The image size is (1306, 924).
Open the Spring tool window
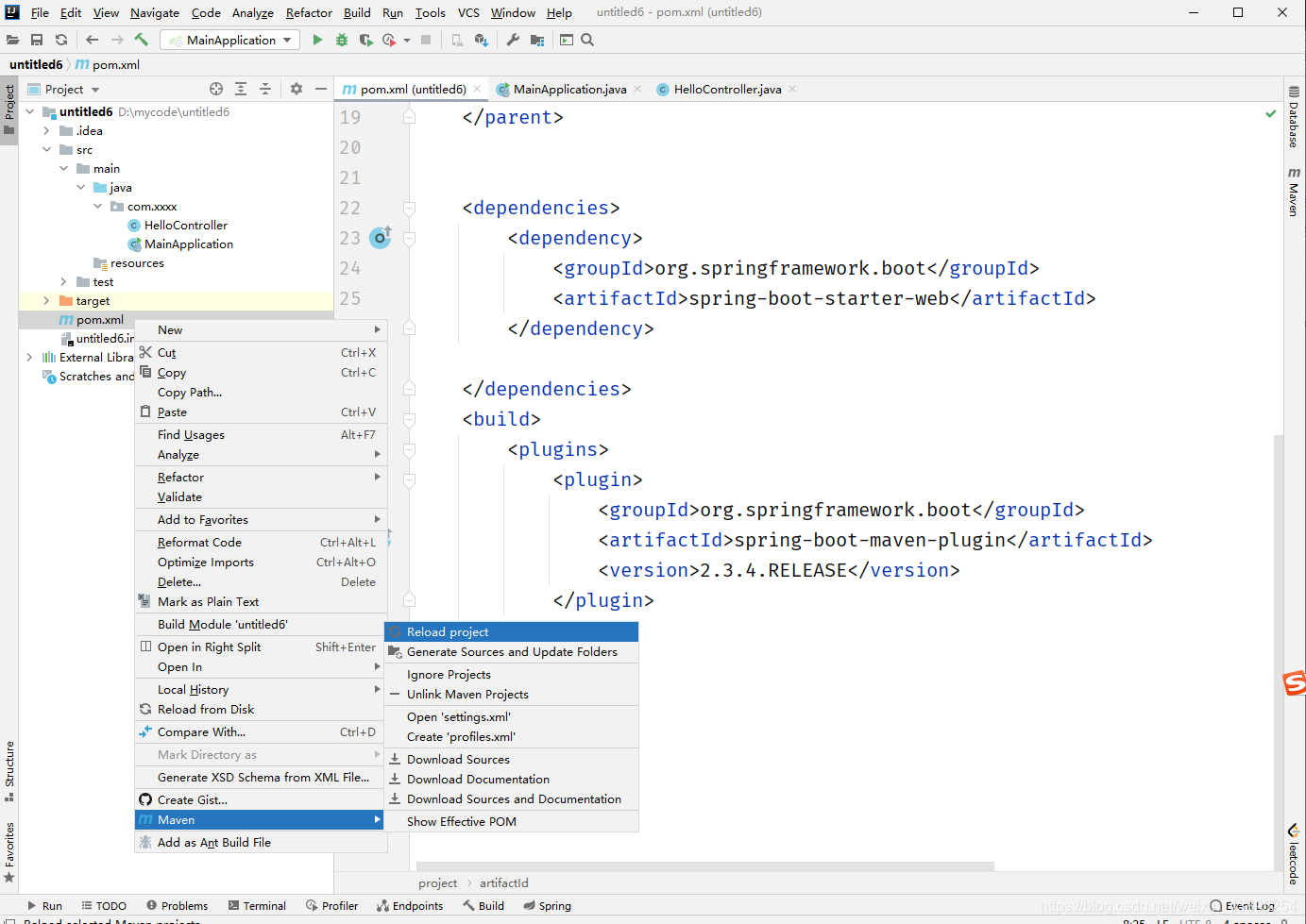tap(548, 905)
